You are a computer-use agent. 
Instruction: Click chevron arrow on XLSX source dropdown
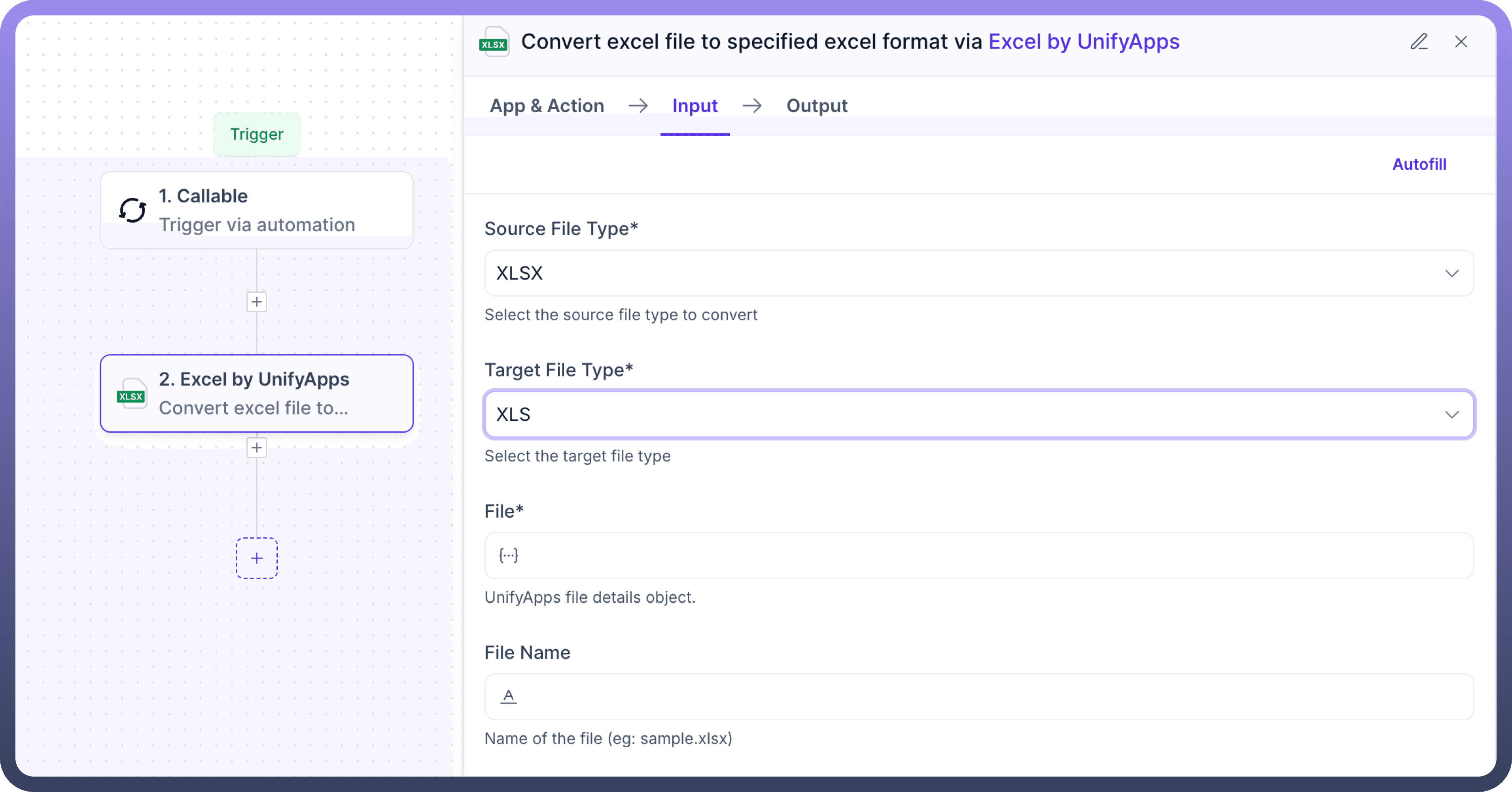tap(1451, 273)
